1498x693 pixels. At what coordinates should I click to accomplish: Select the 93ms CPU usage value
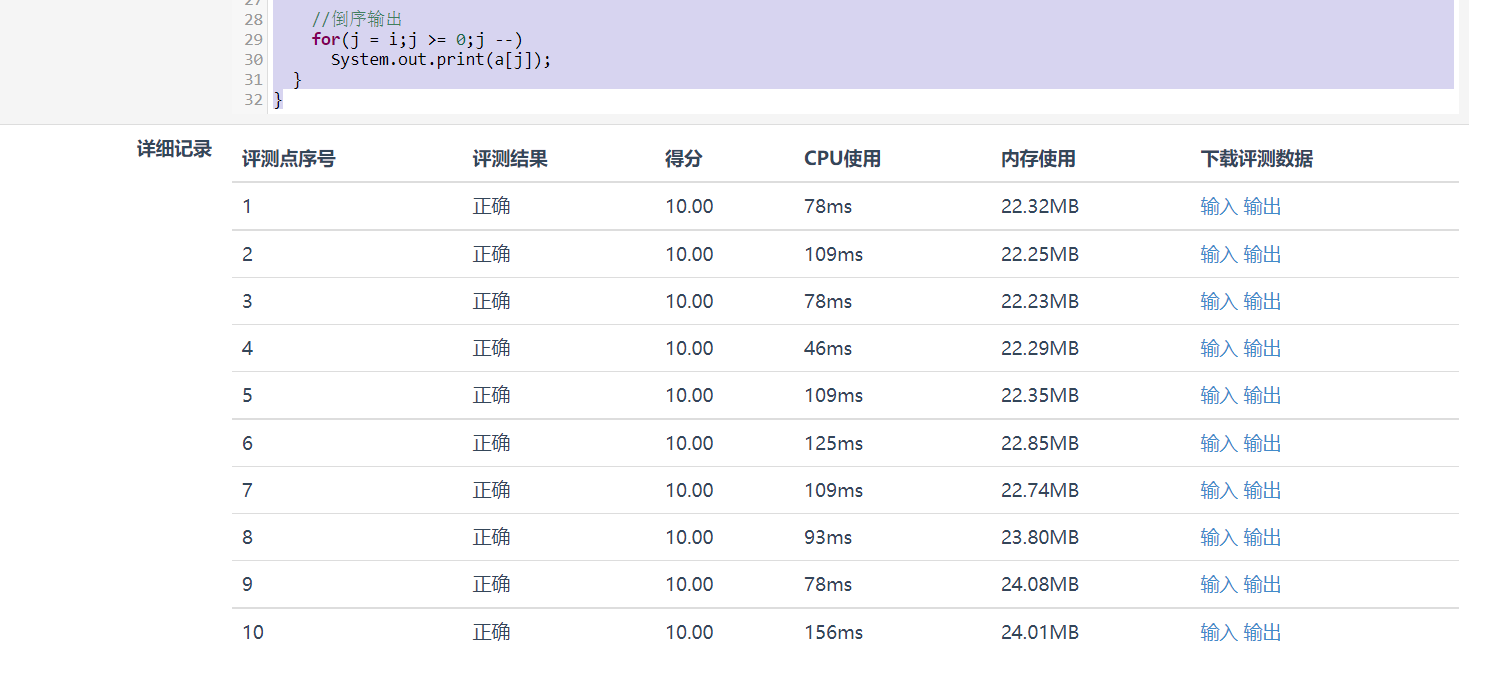click(x=828, y=537)
